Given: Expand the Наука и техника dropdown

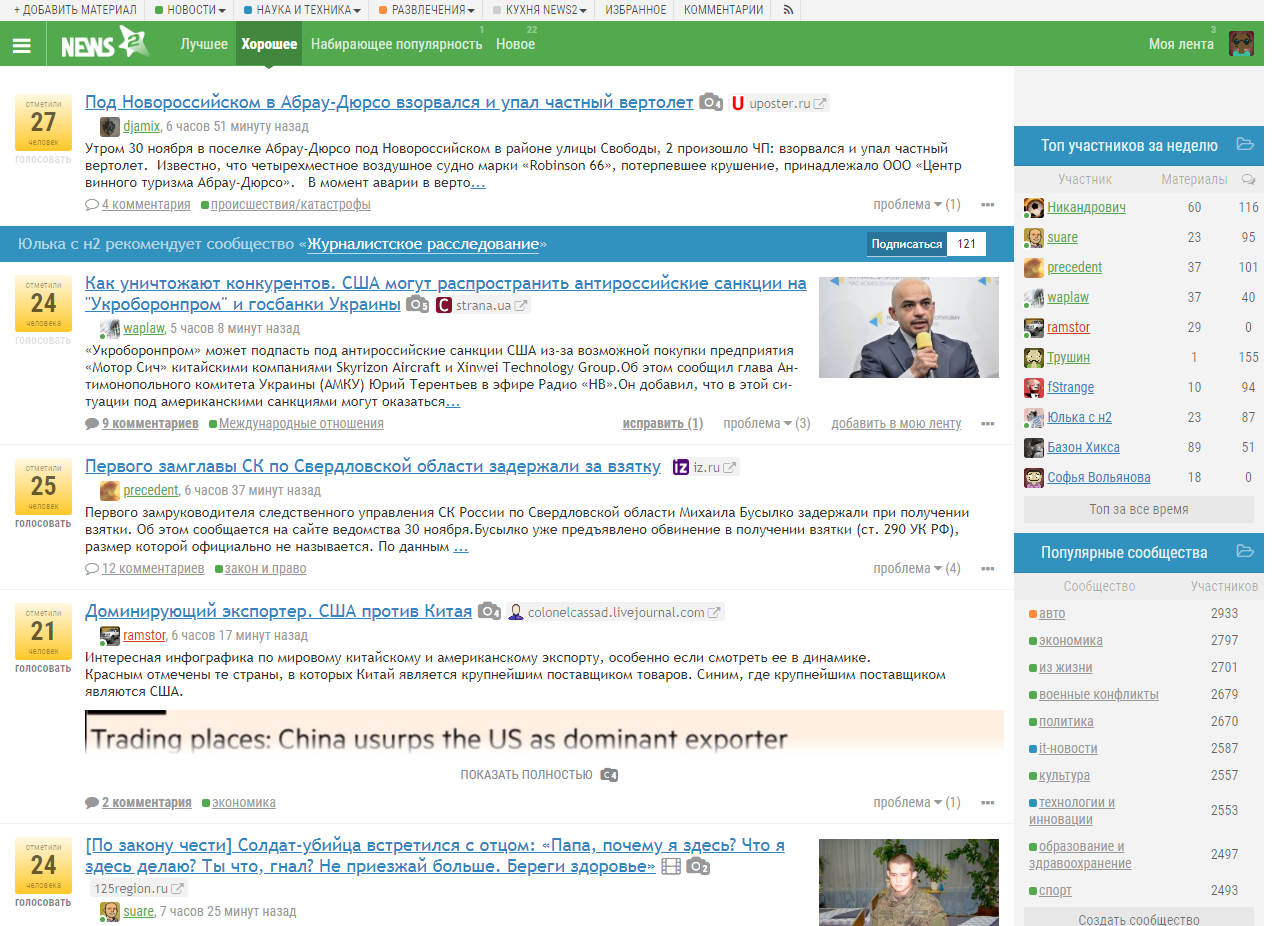Looking at the screenshot, I should 303,10.
